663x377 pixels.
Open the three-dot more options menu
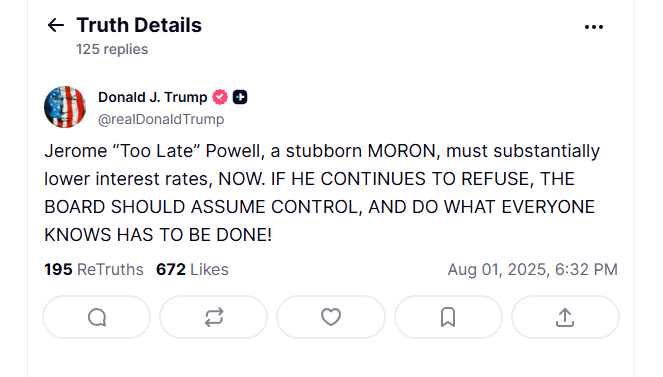tap(594, 27)
